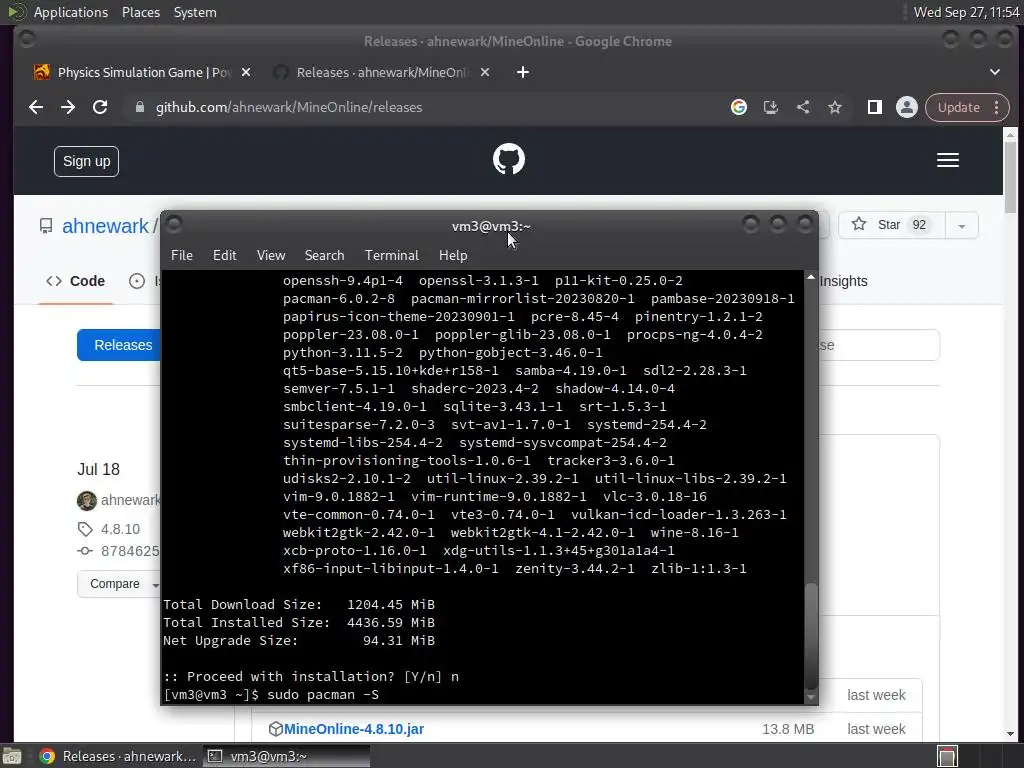Click the install app icon in address bar
The image size is (1024, 768).
tap(771, 107)
